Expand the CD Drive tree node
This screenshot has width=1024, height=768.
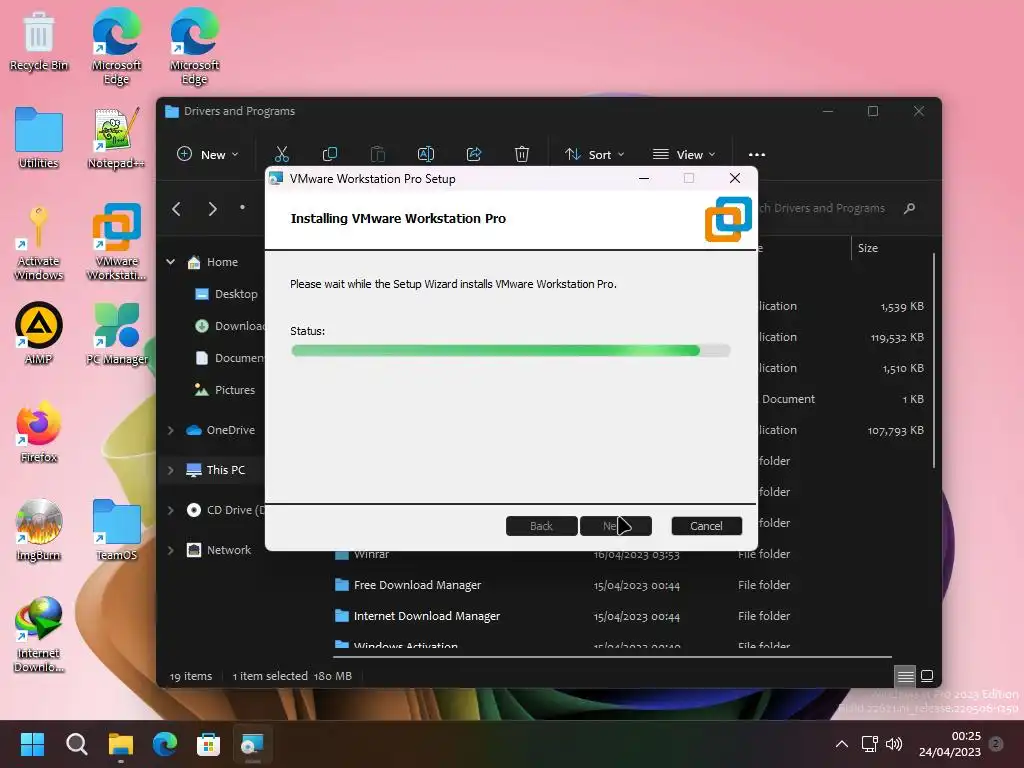click(170, 510)
